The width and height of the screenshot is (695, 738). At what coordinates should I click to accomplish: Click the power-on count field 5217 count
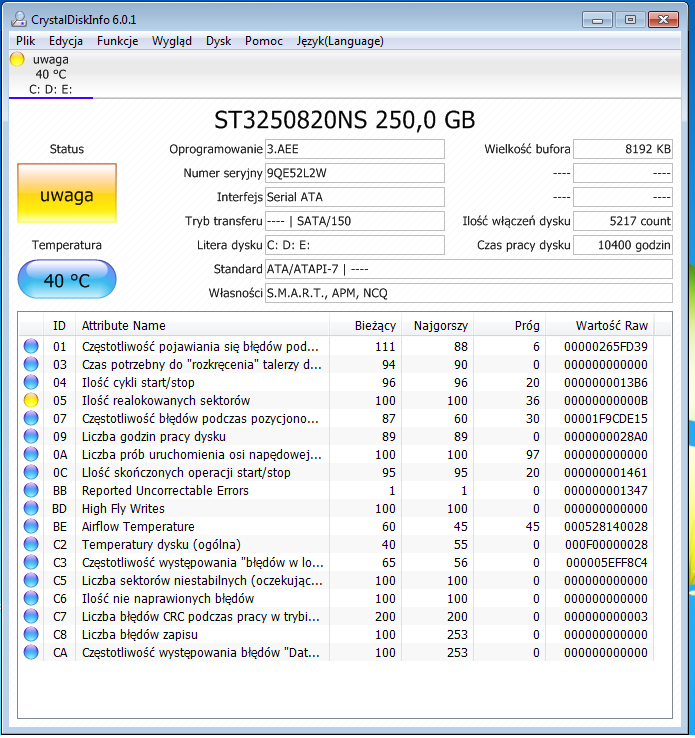(623, 221)
